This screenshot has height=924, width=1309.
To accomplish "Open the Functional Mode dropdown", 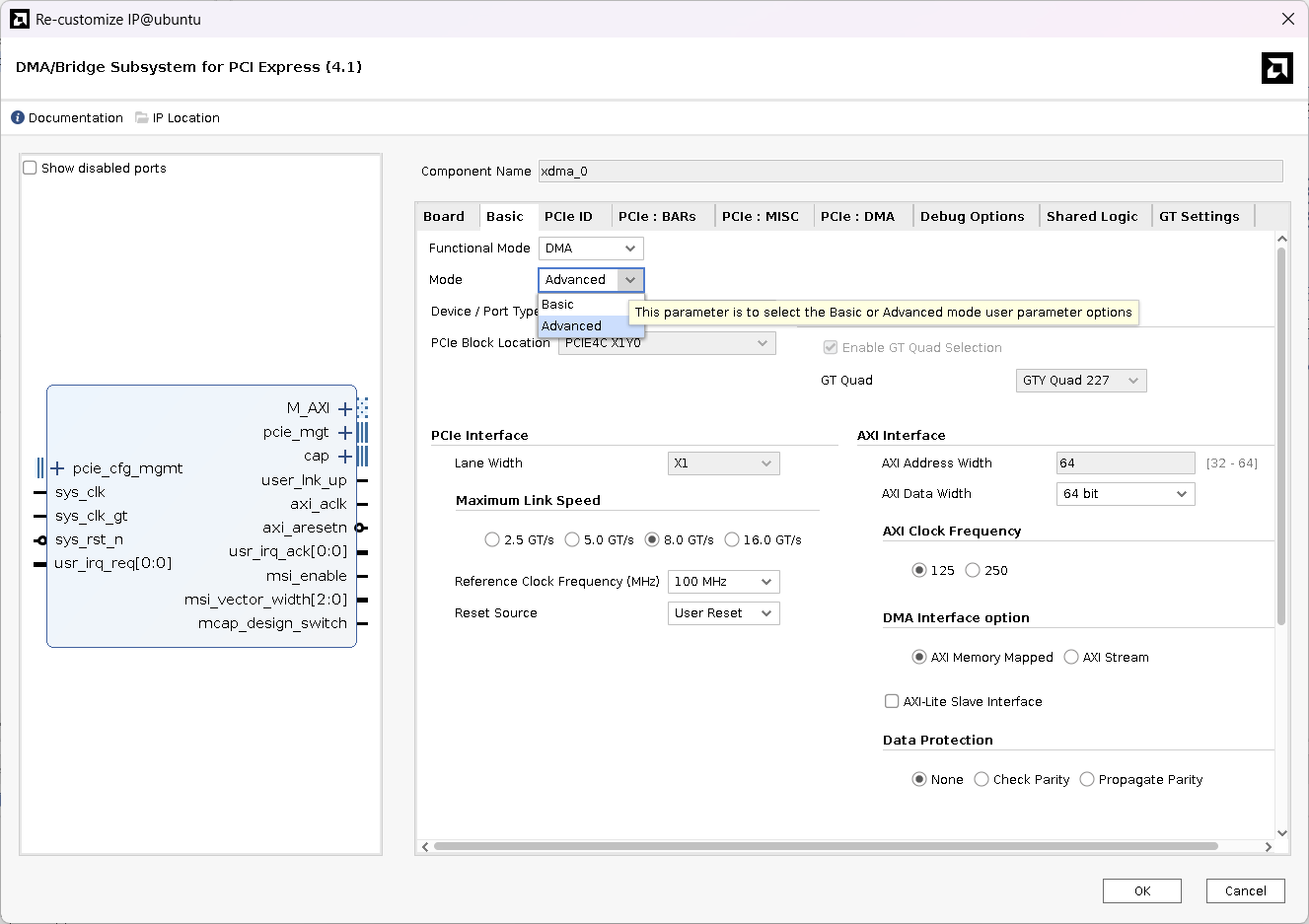I will (x=591, y=249).
